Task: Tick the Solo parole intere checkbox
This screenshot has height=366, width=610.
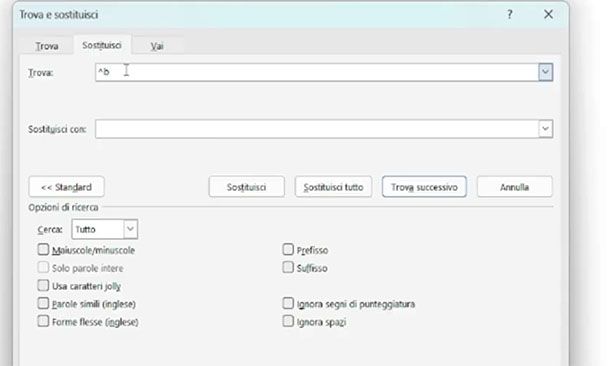Action: pyautogui.click(x=43, y=267)
